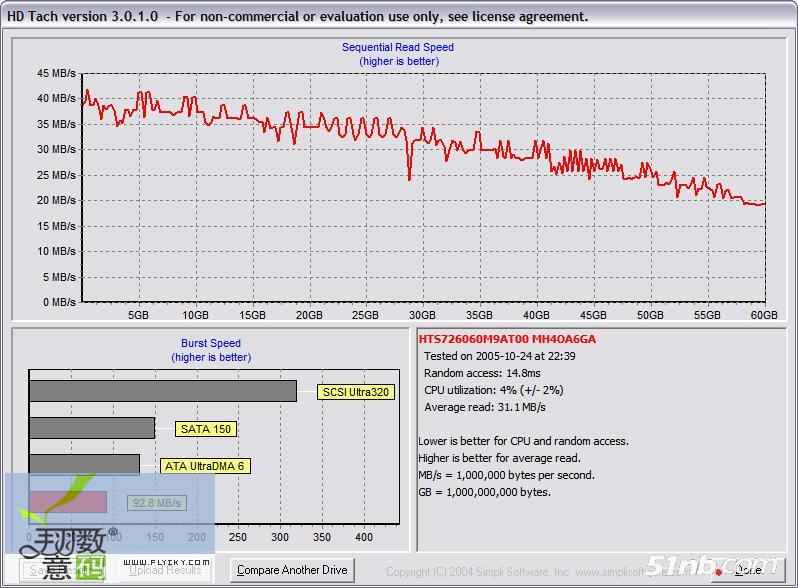This screenshot has height=588, width=798.
Task: Click the SCSI Ultra320 label
Action: pos(356,392)
